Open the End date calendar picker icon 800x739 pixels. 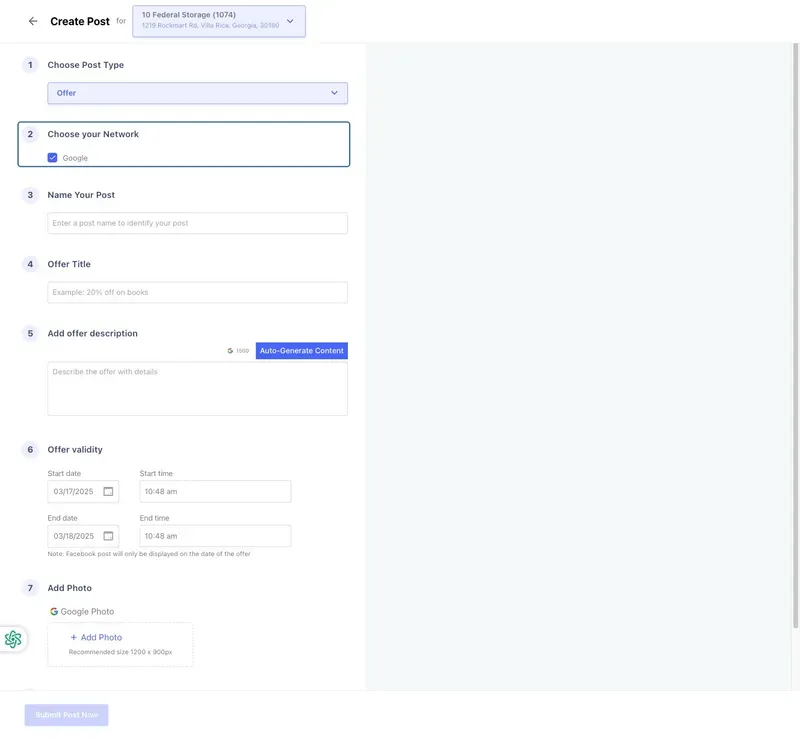pyautogui.click(x=108, y=536)
